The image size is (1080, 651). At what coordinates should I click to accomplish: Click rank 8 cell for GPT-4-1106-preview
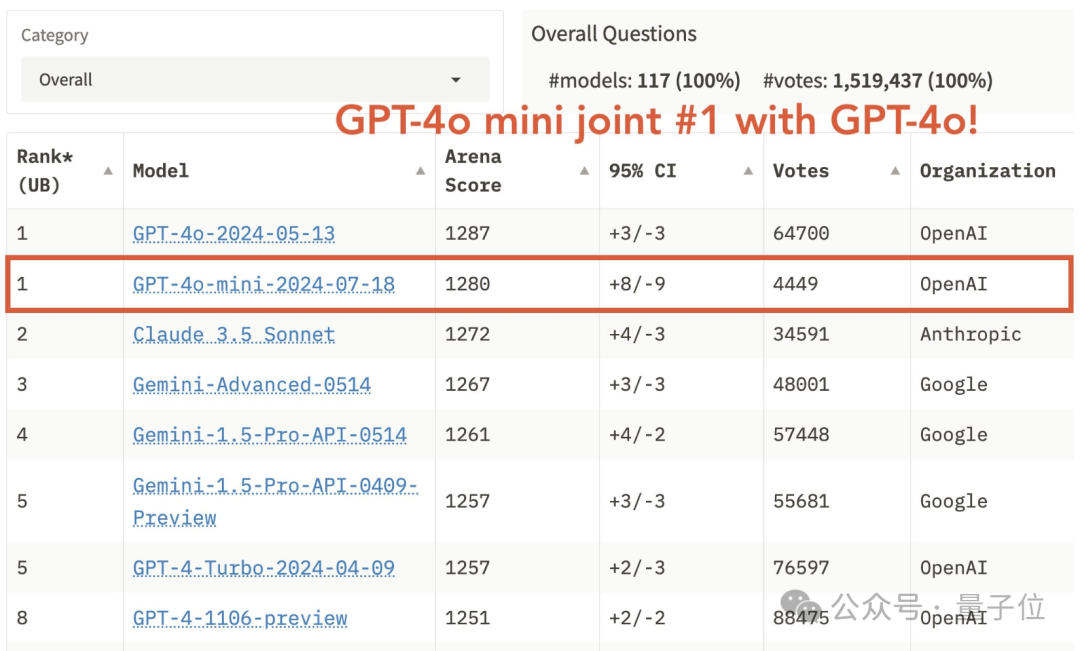(23, 618)
